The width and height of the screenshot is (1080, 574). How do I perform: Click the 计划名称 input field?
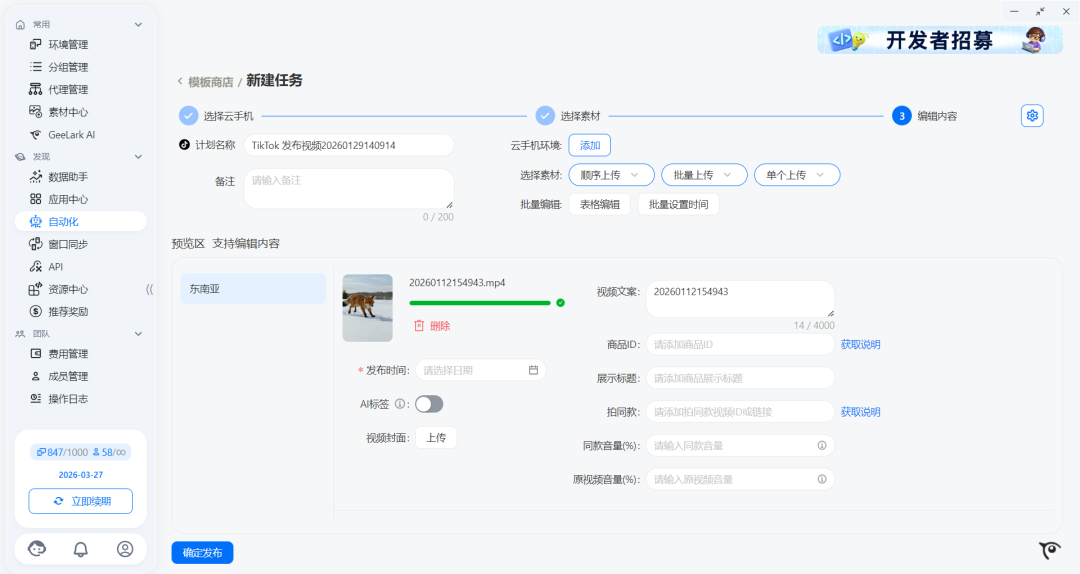pyautogui.click(x=349, y=145)
